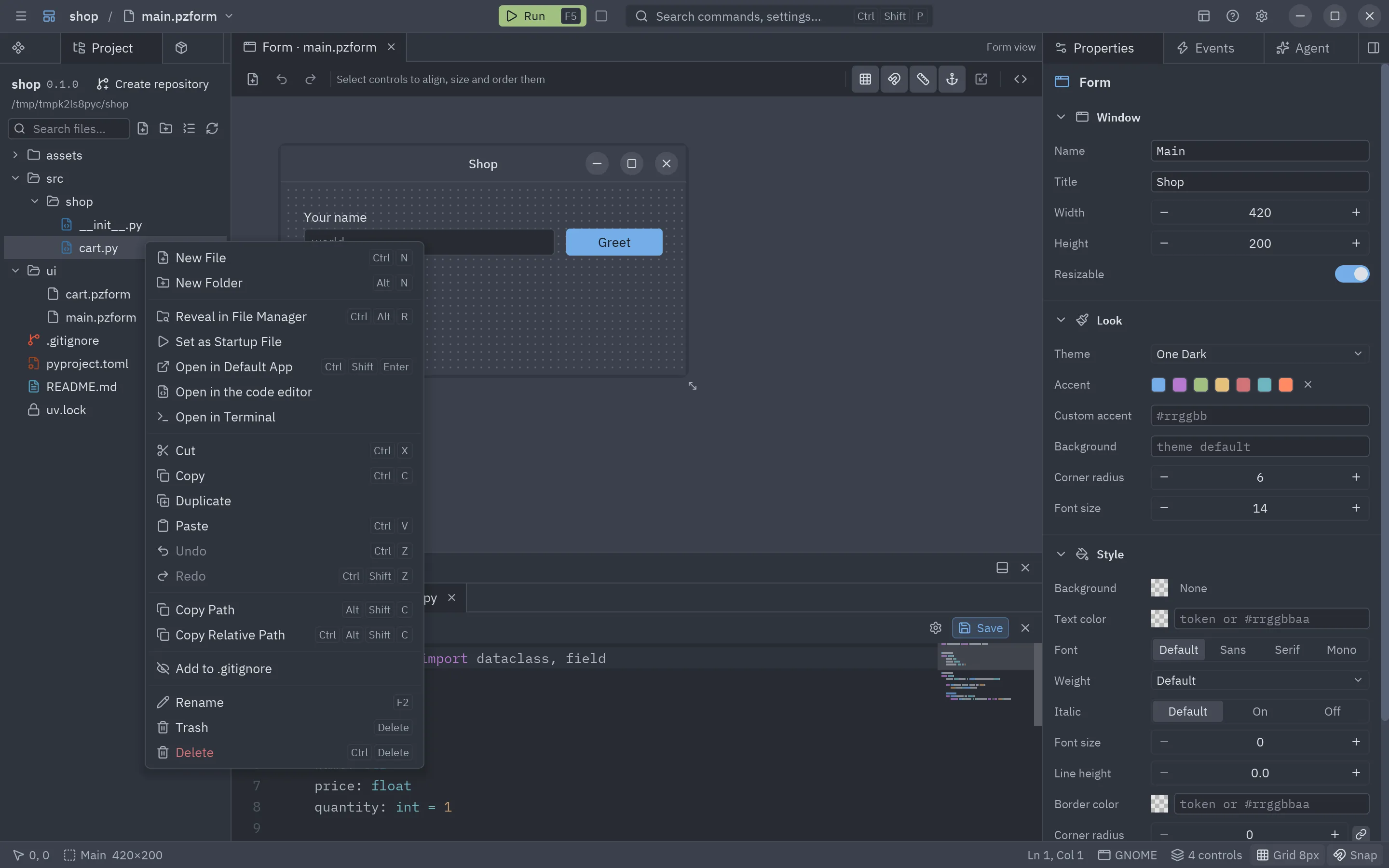The image size is (1389, 868).
Task: Collapse the Look section
Action: click(1061, 320)
